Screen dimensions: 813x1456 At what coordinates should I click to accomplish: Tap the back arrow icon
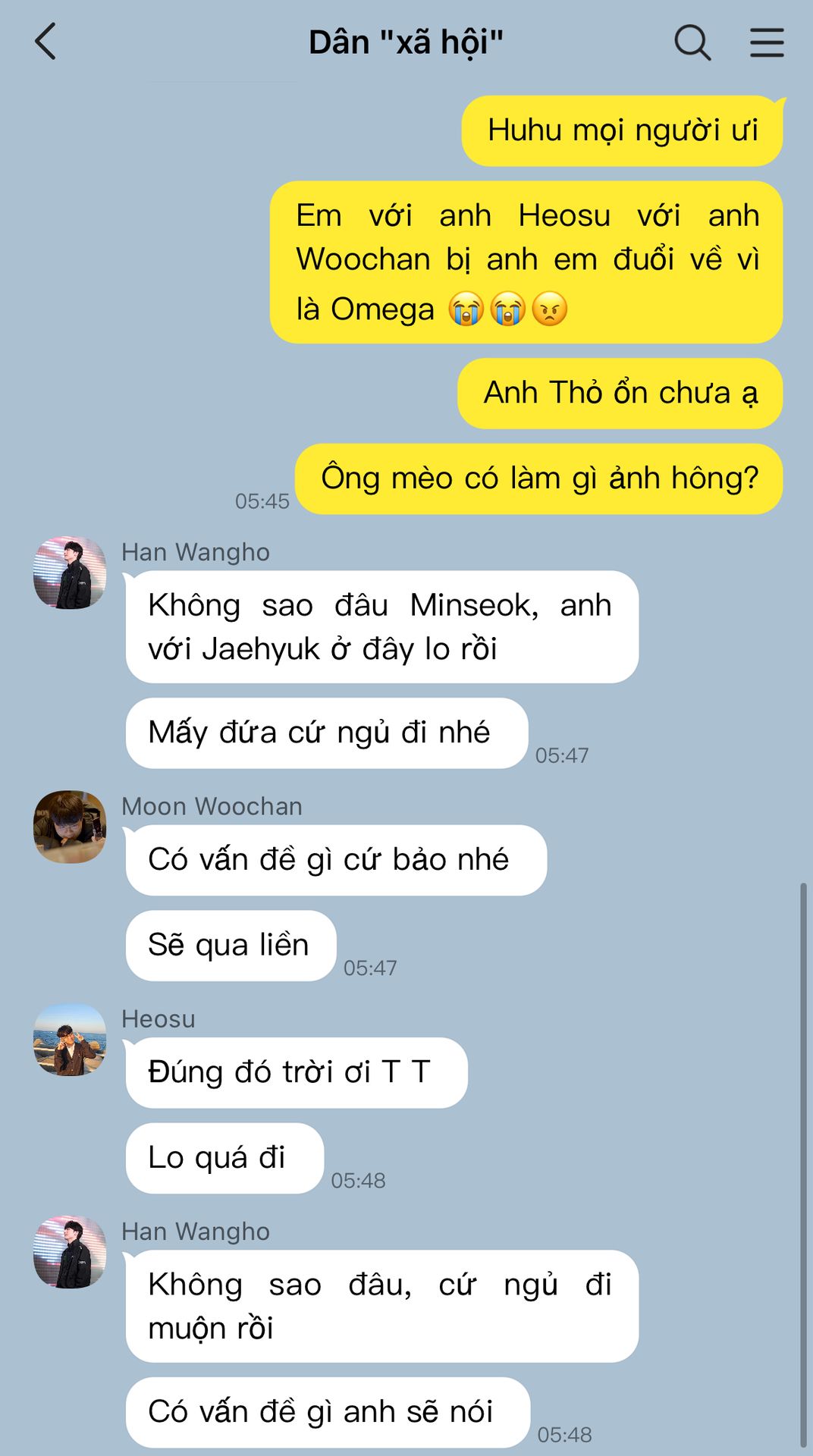coord(46,42)
